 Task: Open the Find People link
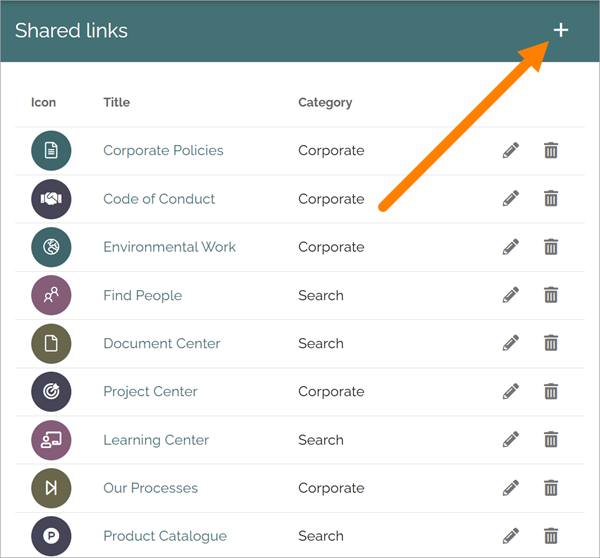pyautogui.click(x=143, y=295)
